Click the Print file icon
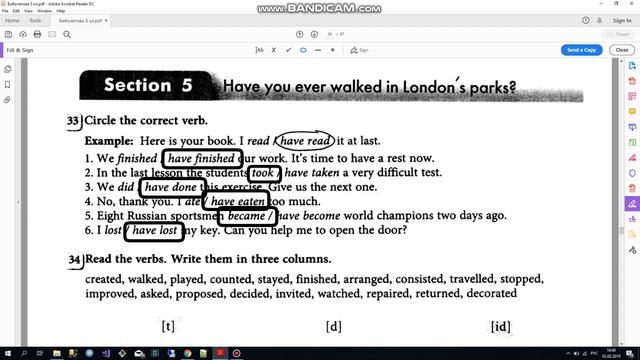Screen dimensions: 640x360 coord(37,35)
